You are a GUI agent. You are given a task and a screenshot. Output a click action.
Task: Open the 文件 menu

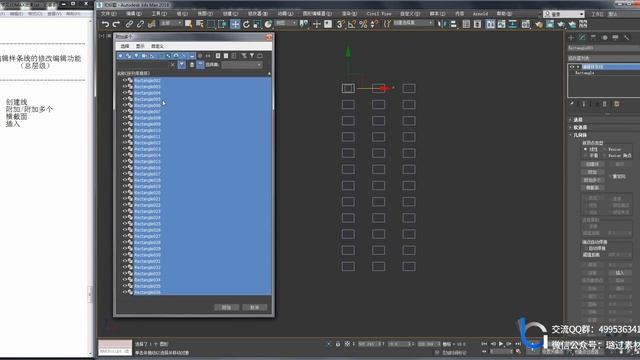tap(108, 14)
